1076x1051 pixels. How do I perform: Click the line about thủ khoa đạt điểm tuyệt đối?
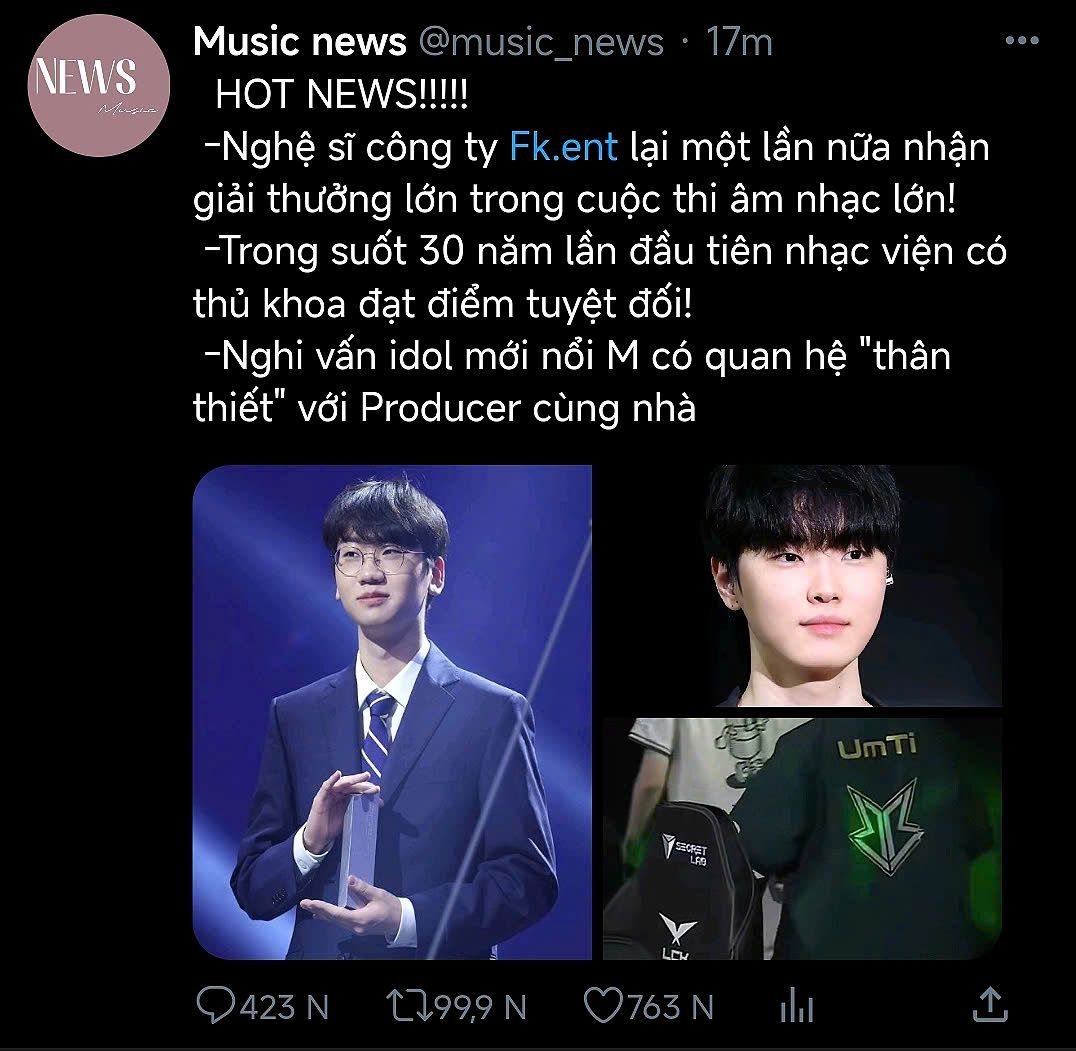click(443, 303)
